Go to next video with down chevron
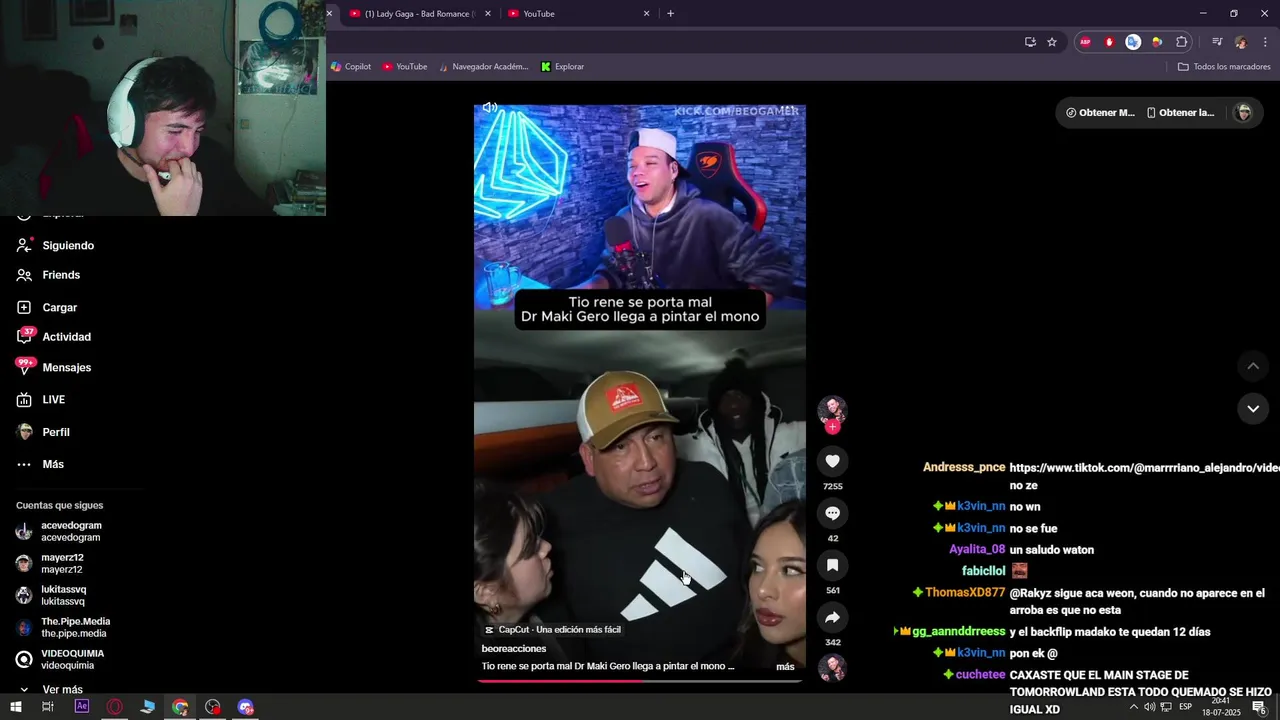Viewport: 1280px width, 720px height. pos(1253,408)
